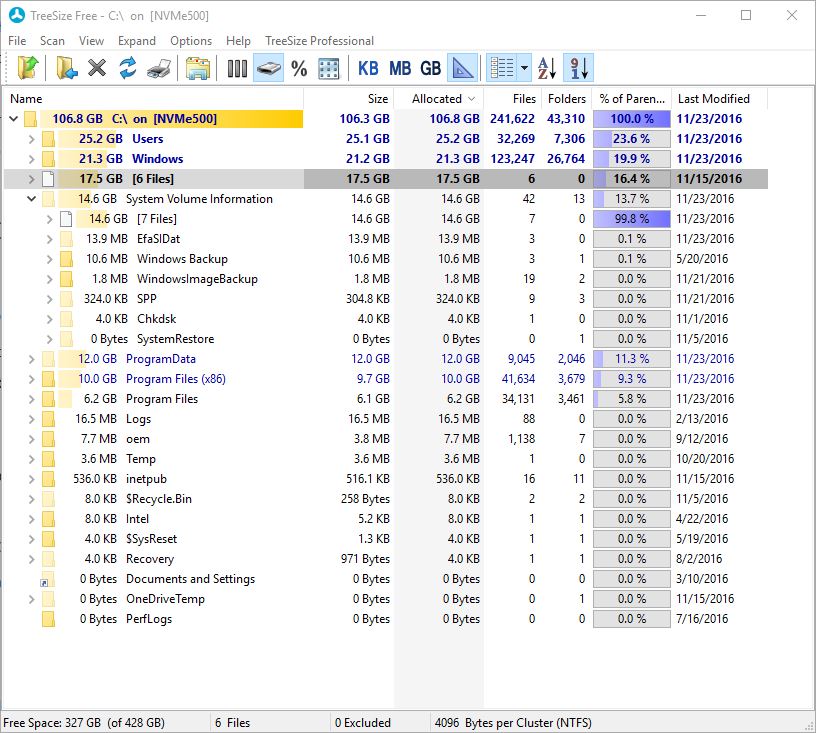Viewport: 816px width, 733px height.
Task: Click the Intel folder icon
Action: coord(48,519)
